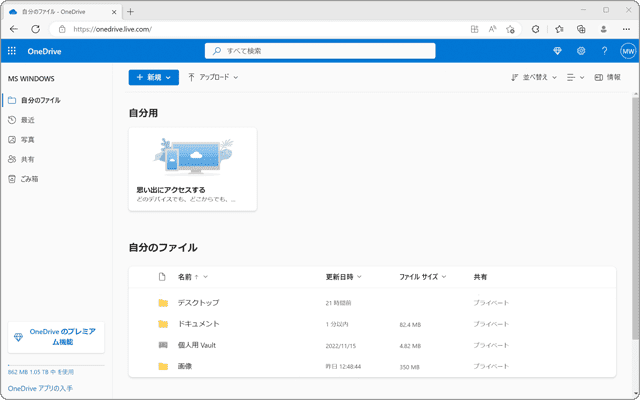Go back with browser back arrow
The width and height of the screenshot is (640, 400).
pos(14,29)
